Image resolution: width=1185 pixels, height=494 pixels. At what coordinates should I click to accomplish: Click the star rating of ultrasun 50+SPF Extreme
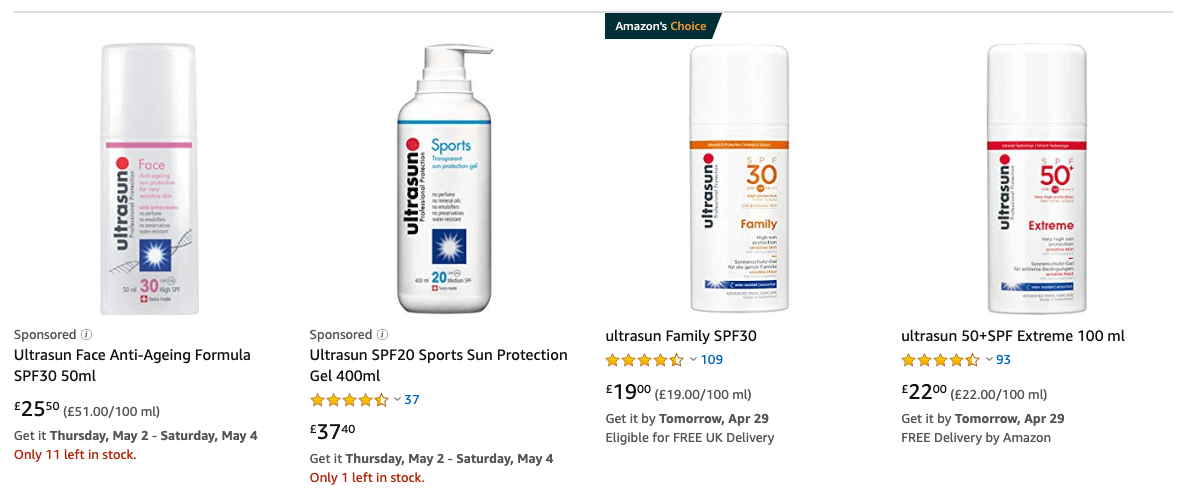coord(940,360)
